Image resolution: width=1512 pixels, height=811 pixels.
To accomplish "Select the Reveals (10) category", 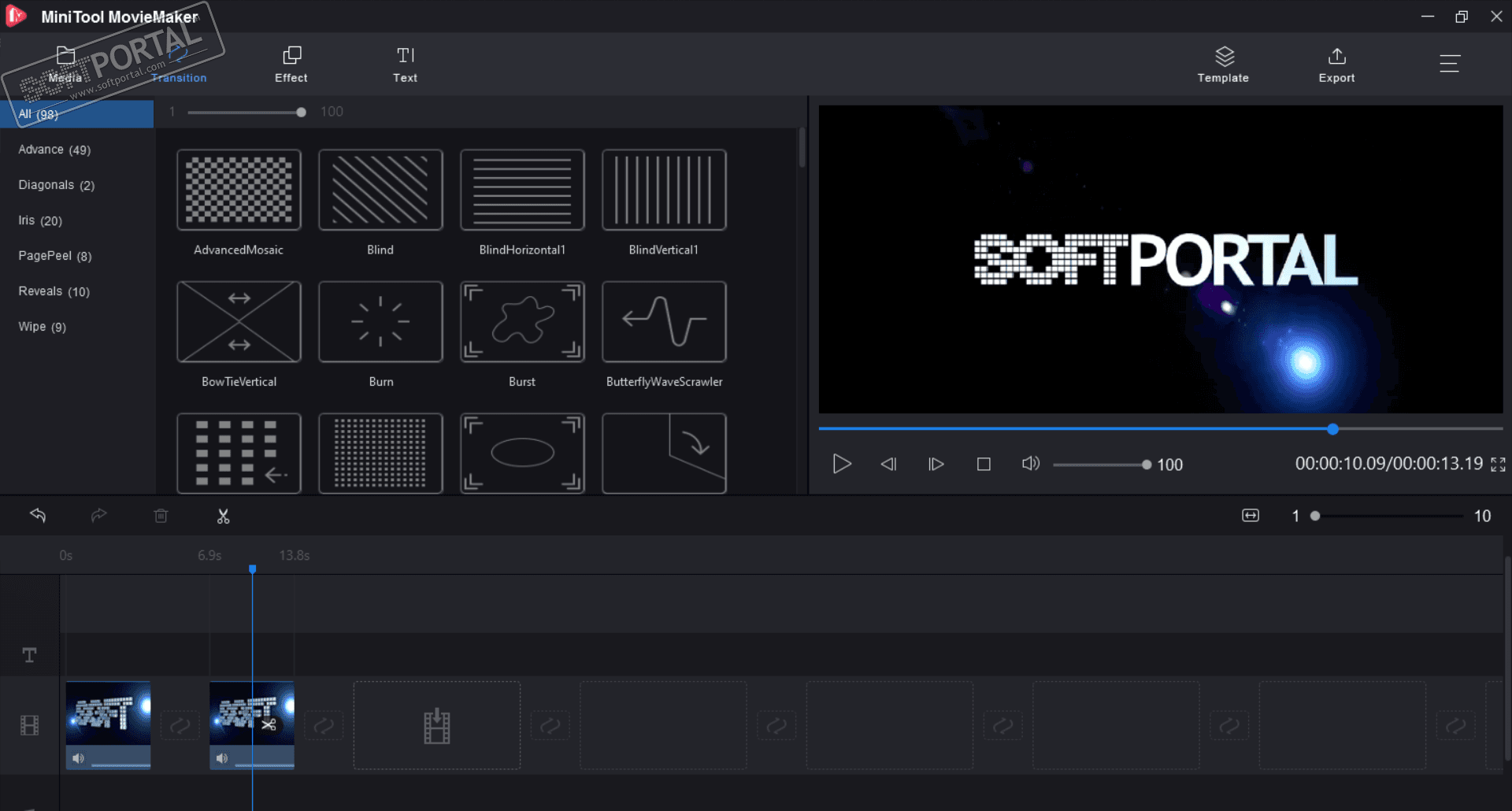I will coord(77,291).
